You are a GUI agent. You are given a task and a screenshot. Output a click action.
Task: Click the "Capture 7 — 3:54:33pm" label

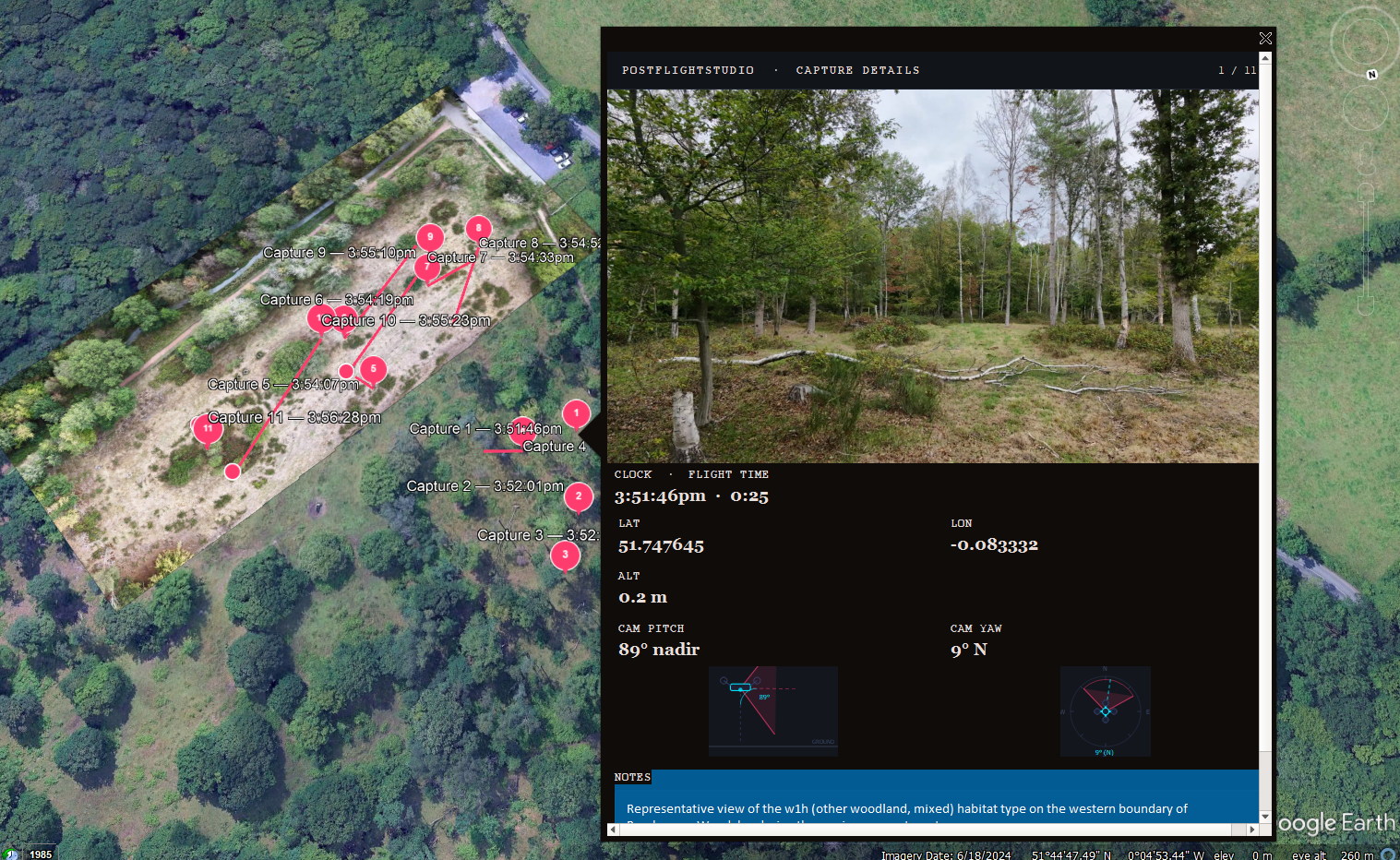[500, 257]
